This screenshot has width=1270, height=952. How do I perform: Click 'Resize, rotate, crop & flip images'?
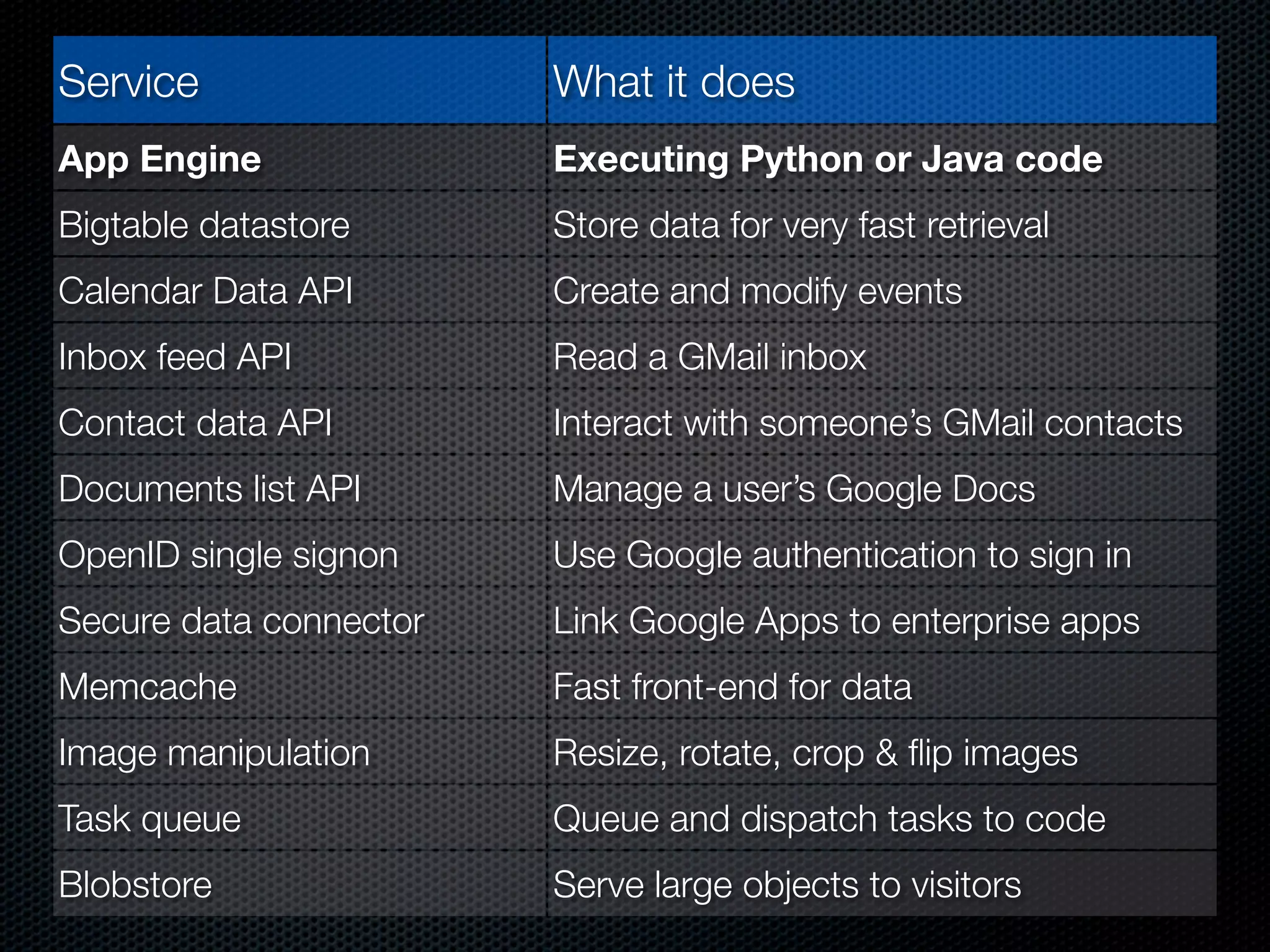815,754
